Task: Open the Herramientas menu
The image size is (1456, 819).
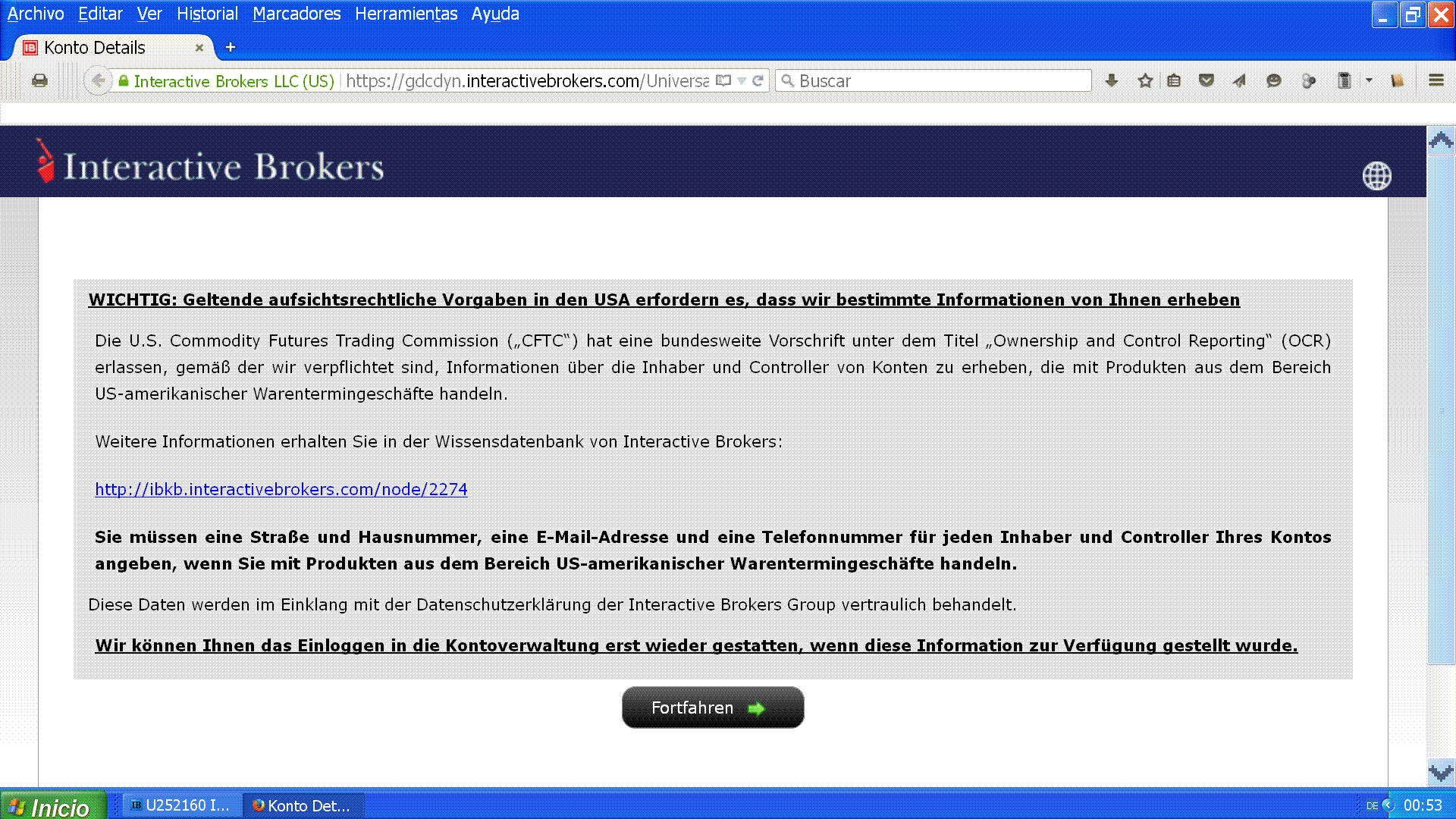Action: [x=406, y=14]
